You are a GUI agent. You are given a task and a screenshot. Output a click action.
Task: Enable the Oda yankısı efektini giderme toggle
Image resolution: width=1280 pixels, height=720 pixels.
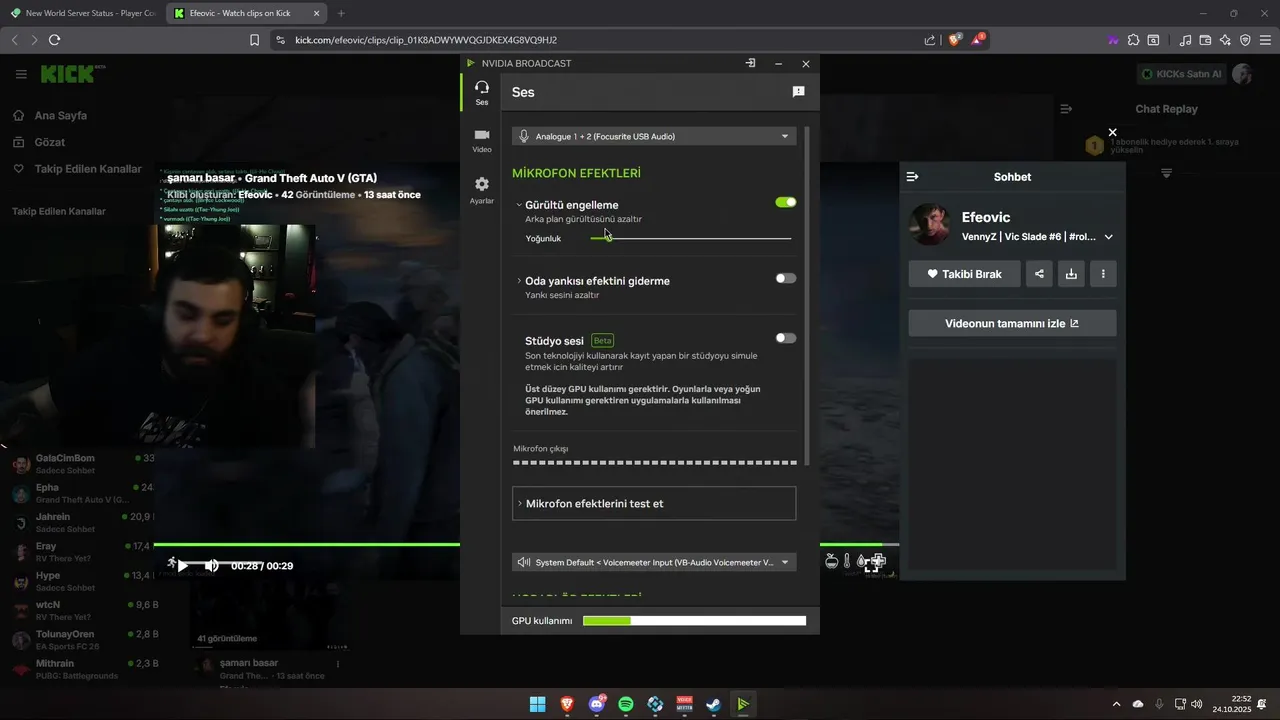(786, 278)
